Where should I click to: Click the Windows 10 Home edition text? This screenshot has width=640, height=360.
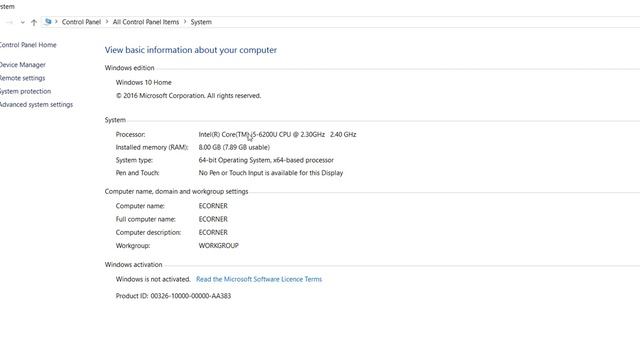[x=144, y=82]
